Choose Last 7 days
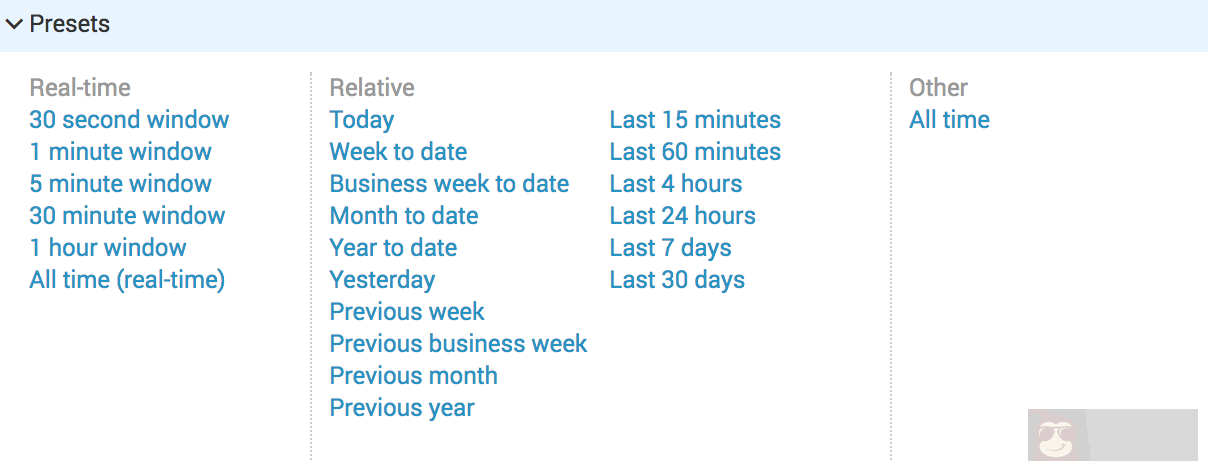This screenshot has height=466, width=1208. 670,248
